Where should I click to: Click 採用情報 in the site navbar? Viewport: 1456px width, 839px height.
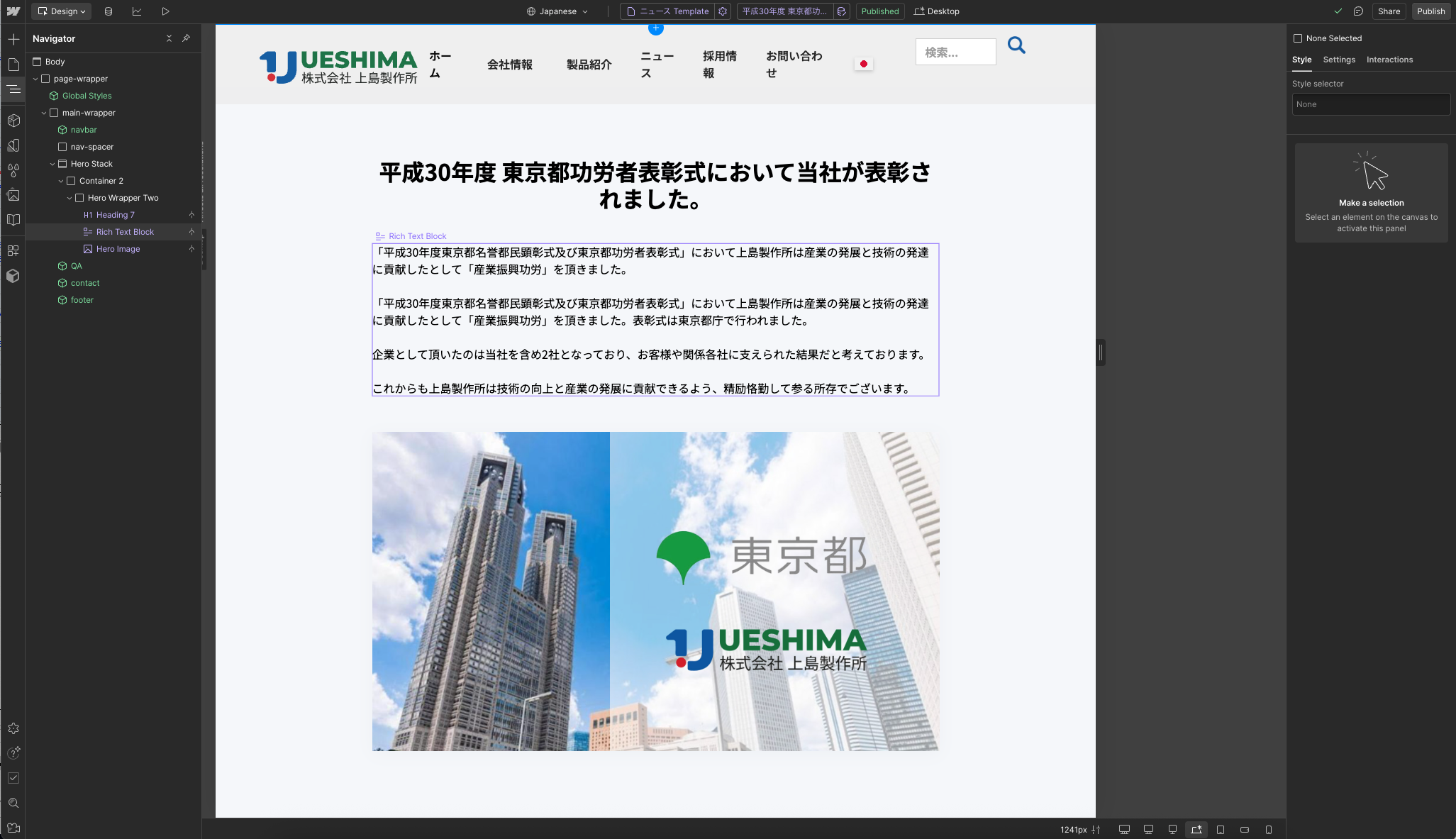[x=720, y=65]
